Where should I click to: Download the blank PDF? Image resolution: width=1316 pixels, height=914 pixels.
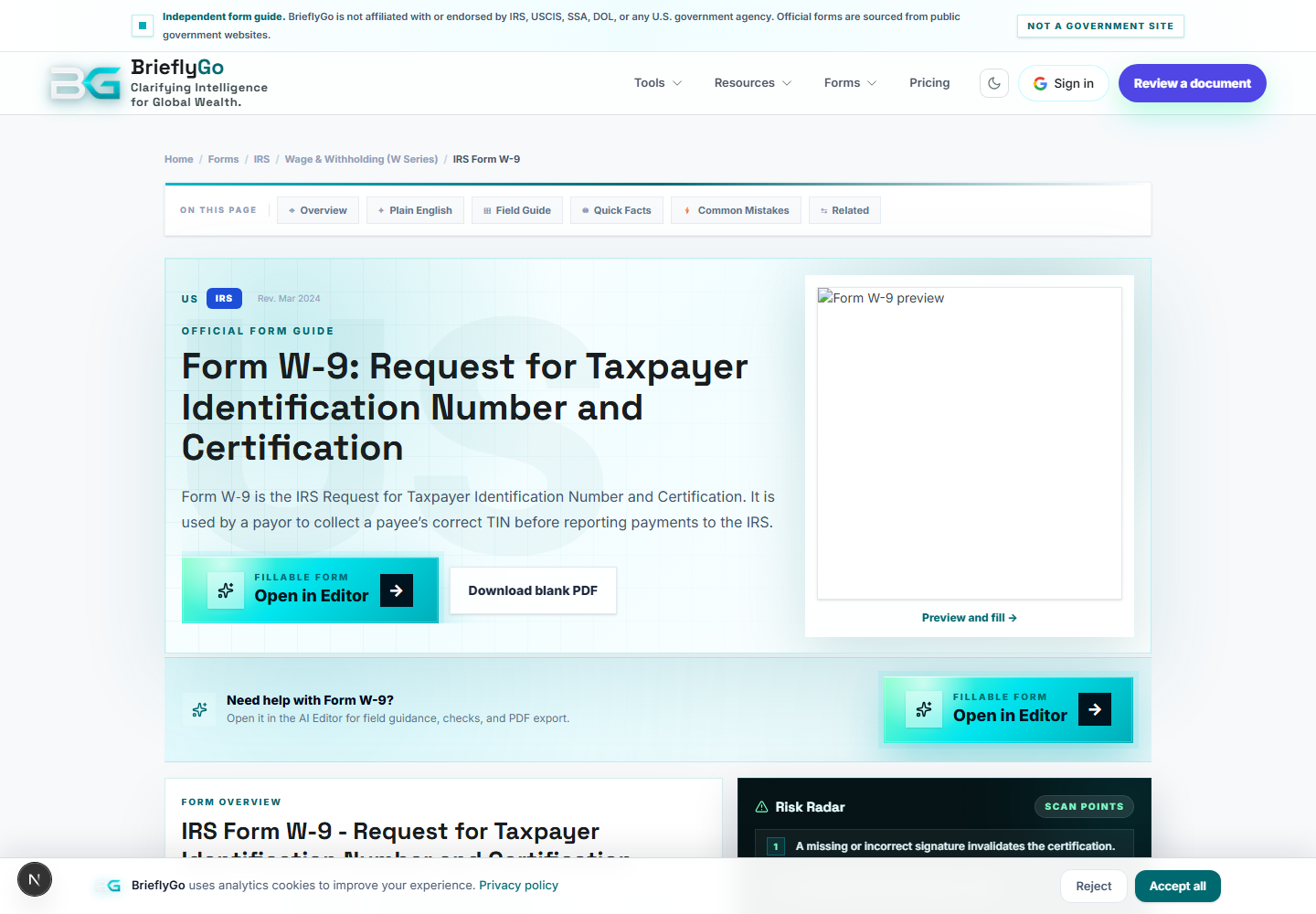(533, 590)
